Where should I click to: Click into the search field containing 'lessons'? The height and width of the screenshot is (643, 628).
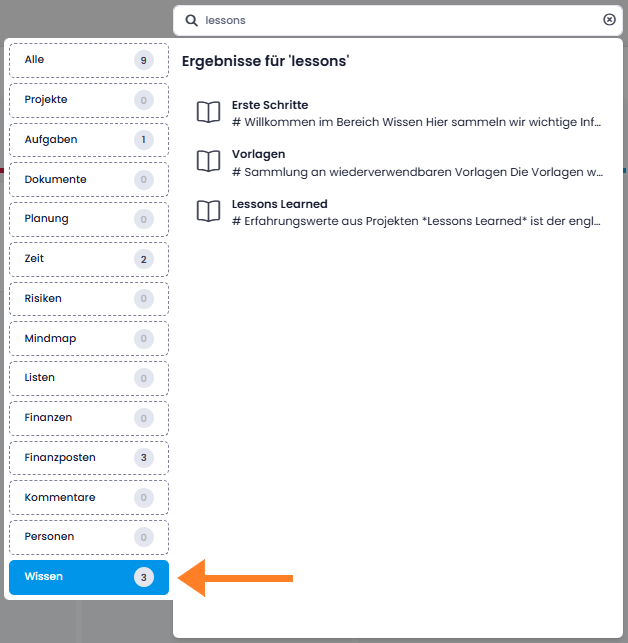point(397,21)
